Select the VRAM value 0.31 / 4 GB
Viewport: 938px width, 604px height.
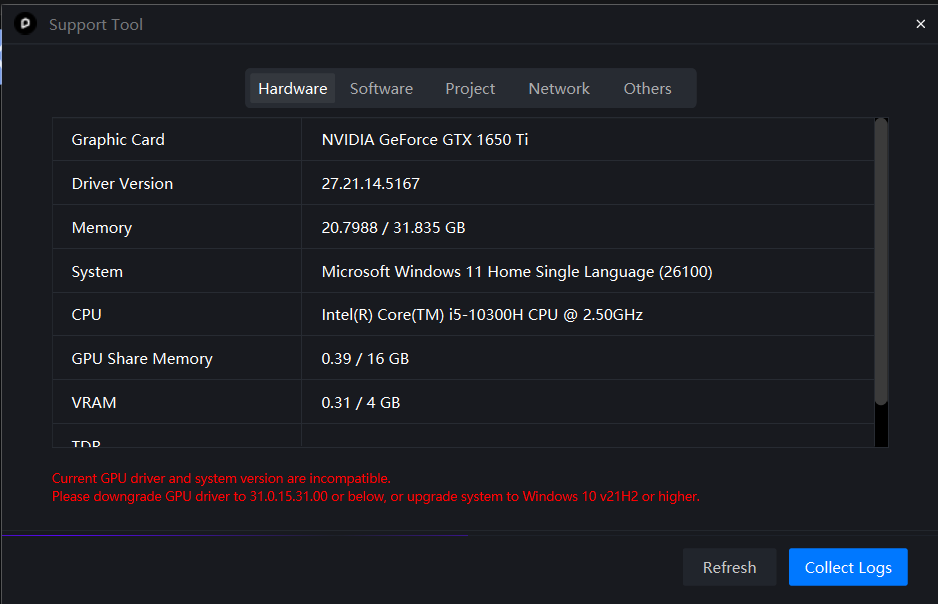[360, 403]
